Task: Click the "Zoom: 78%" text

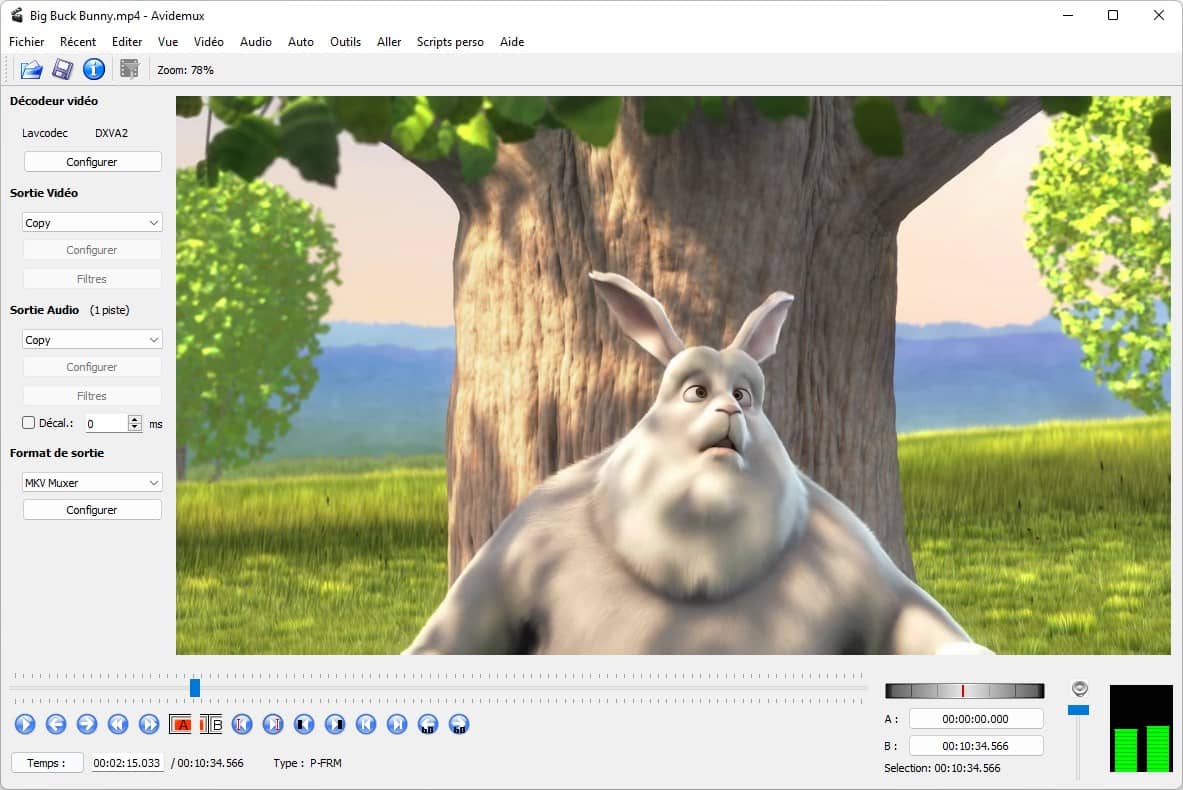Action: (x=186, y=70)
